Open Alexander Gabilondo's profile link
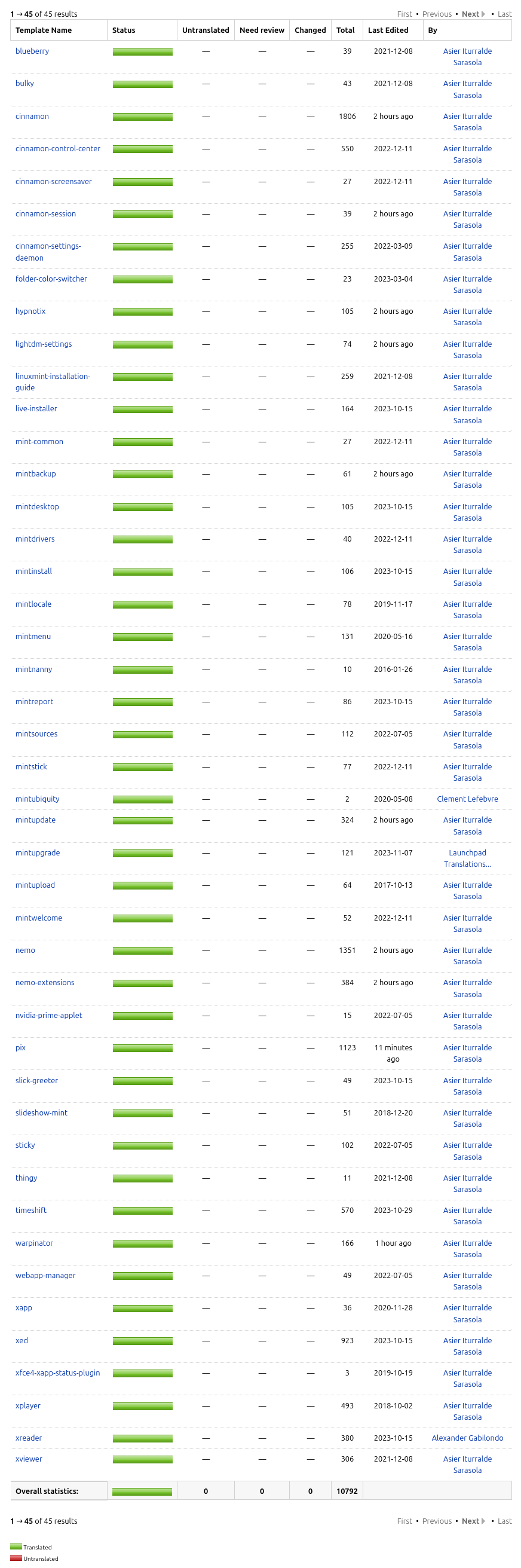Viewport: 521px width, 1568px height. (467, 1438)
